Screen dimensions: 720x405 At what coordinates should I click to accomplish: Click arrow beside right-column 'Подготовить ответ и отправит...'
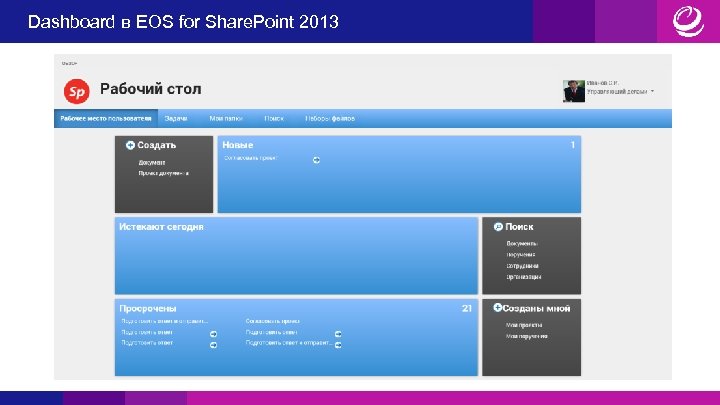(338, 345)
